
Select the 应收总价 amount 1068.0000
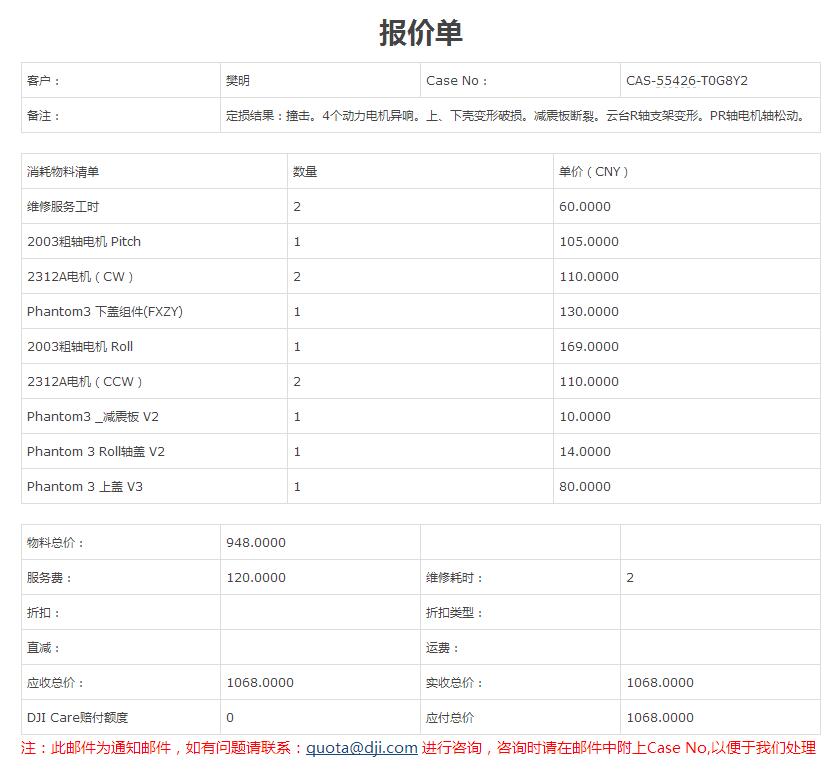click(260, 682)
